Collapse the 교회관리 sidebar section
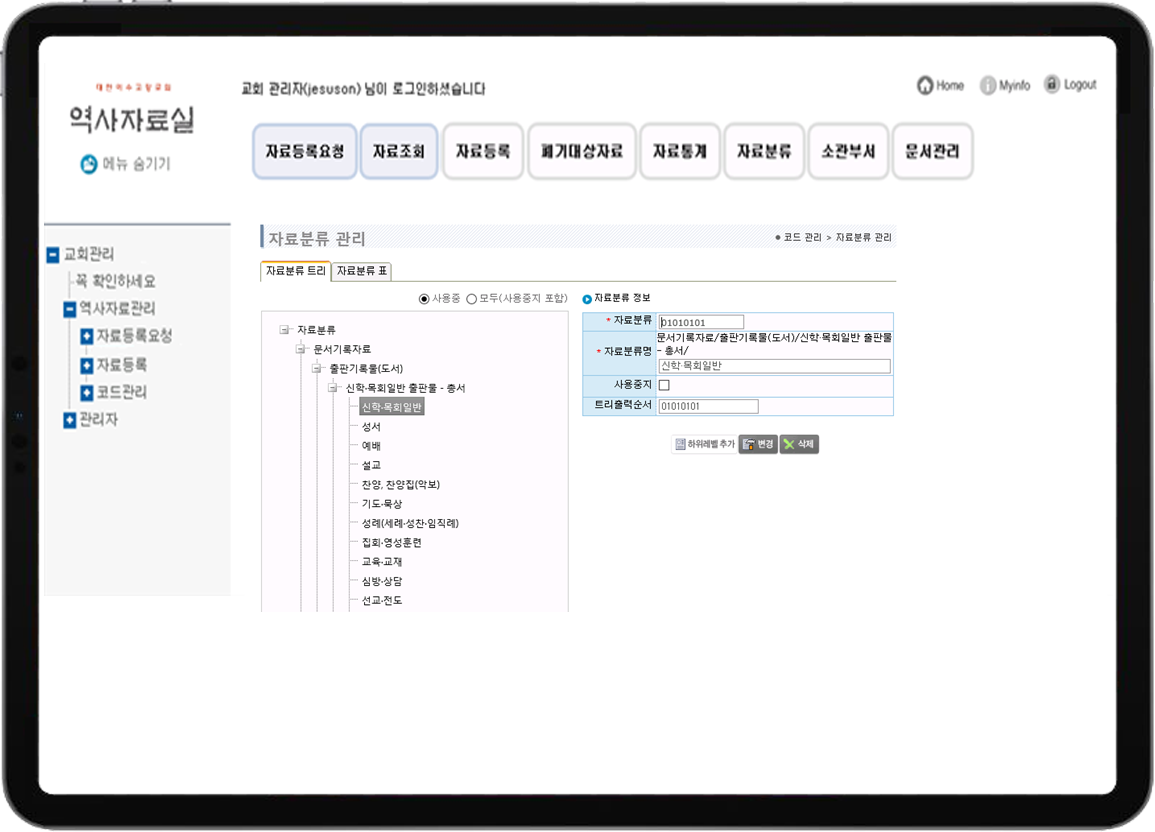 coord(53,255)
